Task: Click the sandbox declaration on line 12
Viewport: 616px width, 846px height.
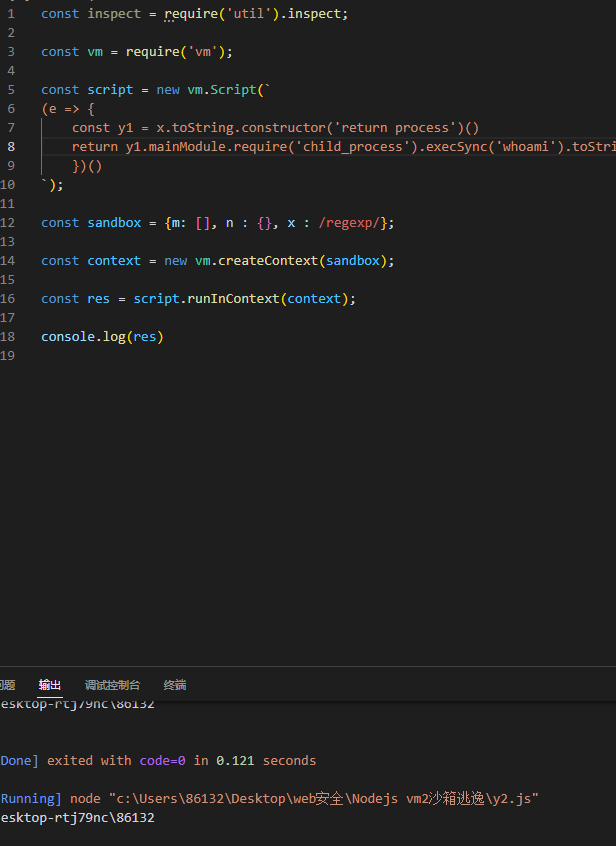Action: (114, 223)
